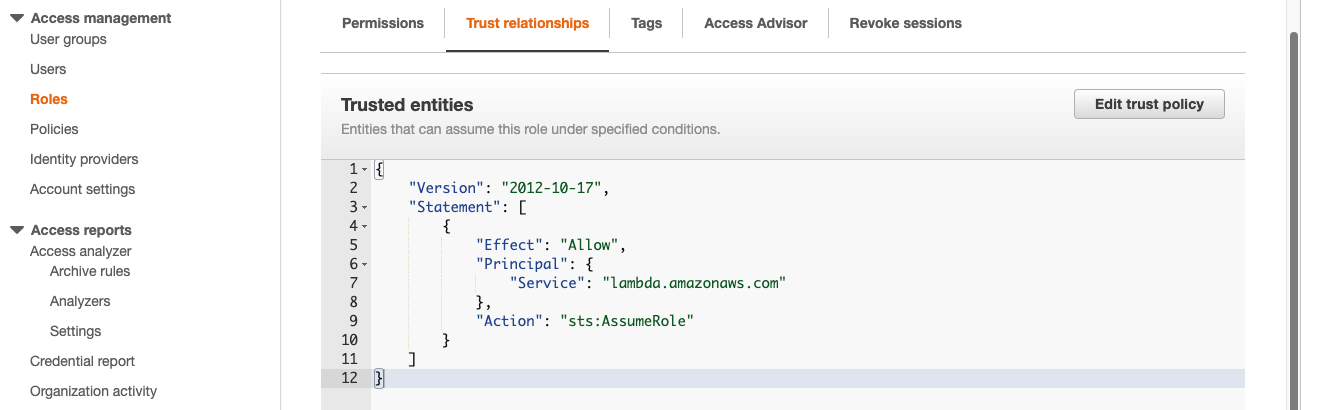1341x410 pixels.
Task: Click the "Version" key on line 2
Action: 447,188
